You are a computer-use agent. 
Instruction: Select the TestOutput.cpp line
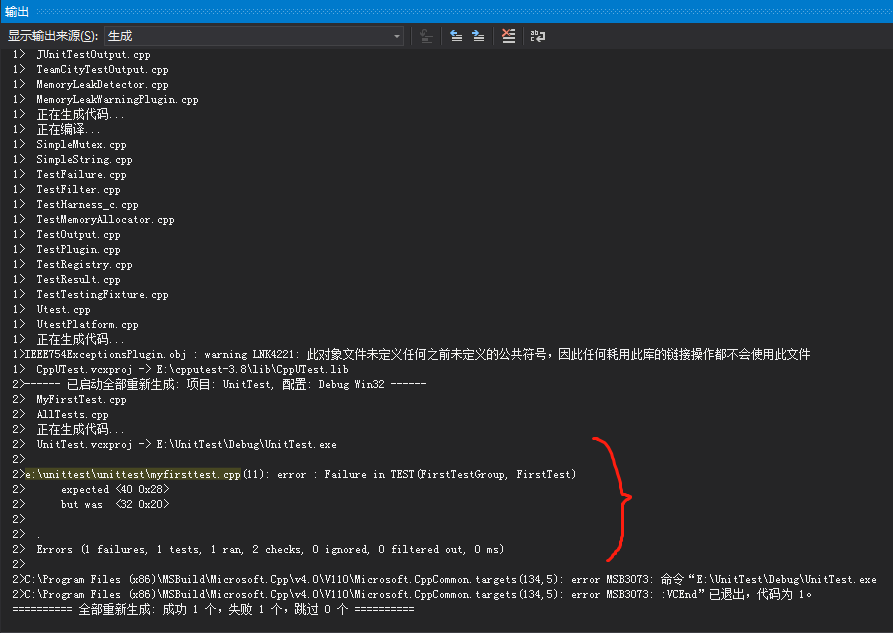tap(67, 234)
